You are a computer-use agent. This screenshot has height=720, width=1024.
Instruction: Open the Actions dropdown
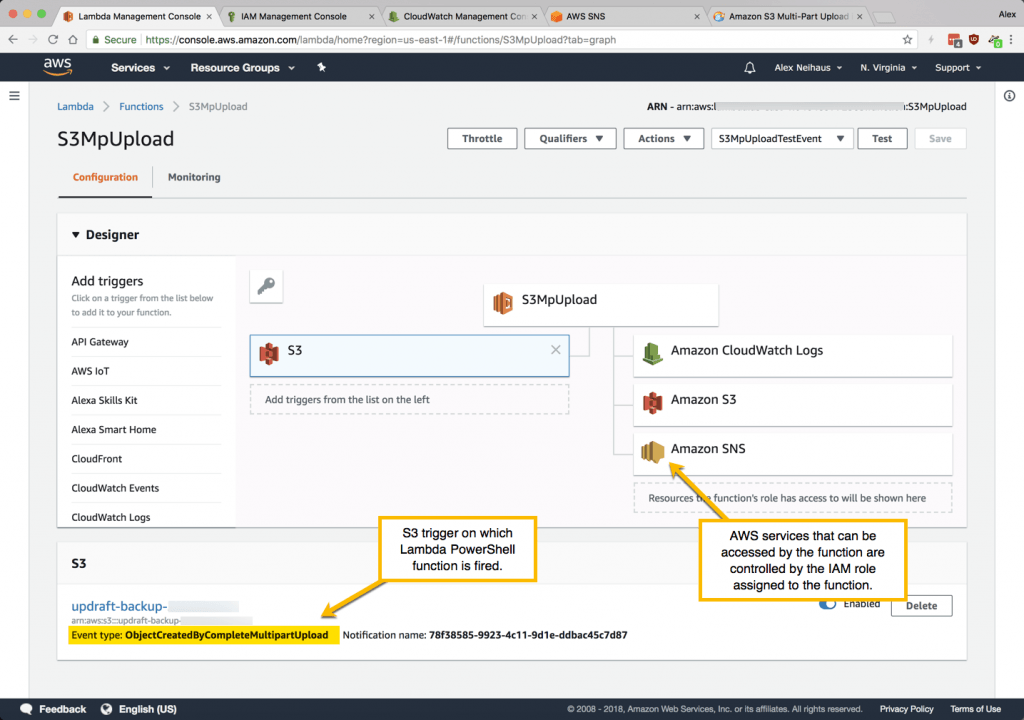[x=663, y=138]
